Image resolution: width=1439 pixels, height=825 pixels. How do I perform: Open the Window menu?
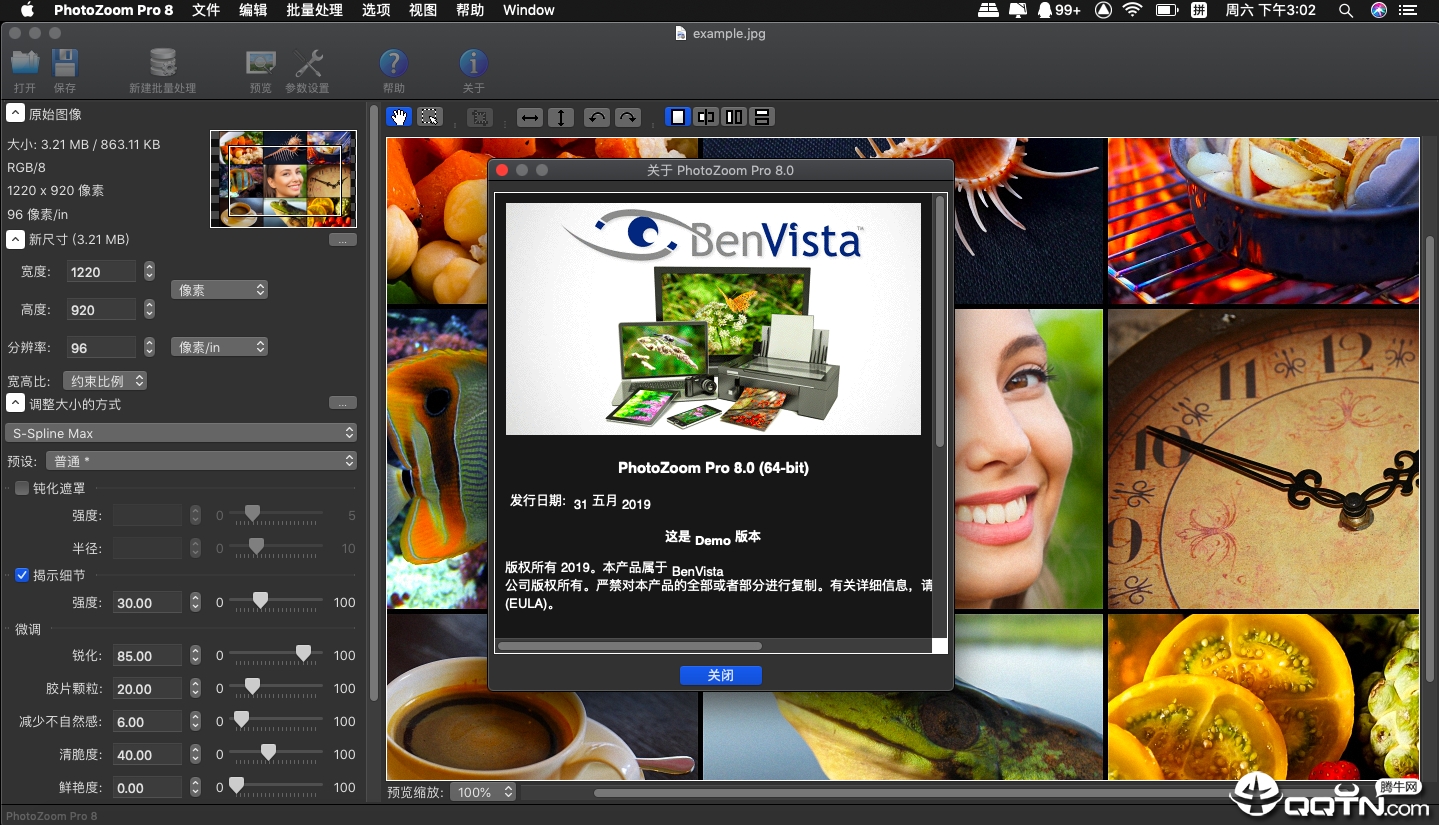click(x=529, y=10)
